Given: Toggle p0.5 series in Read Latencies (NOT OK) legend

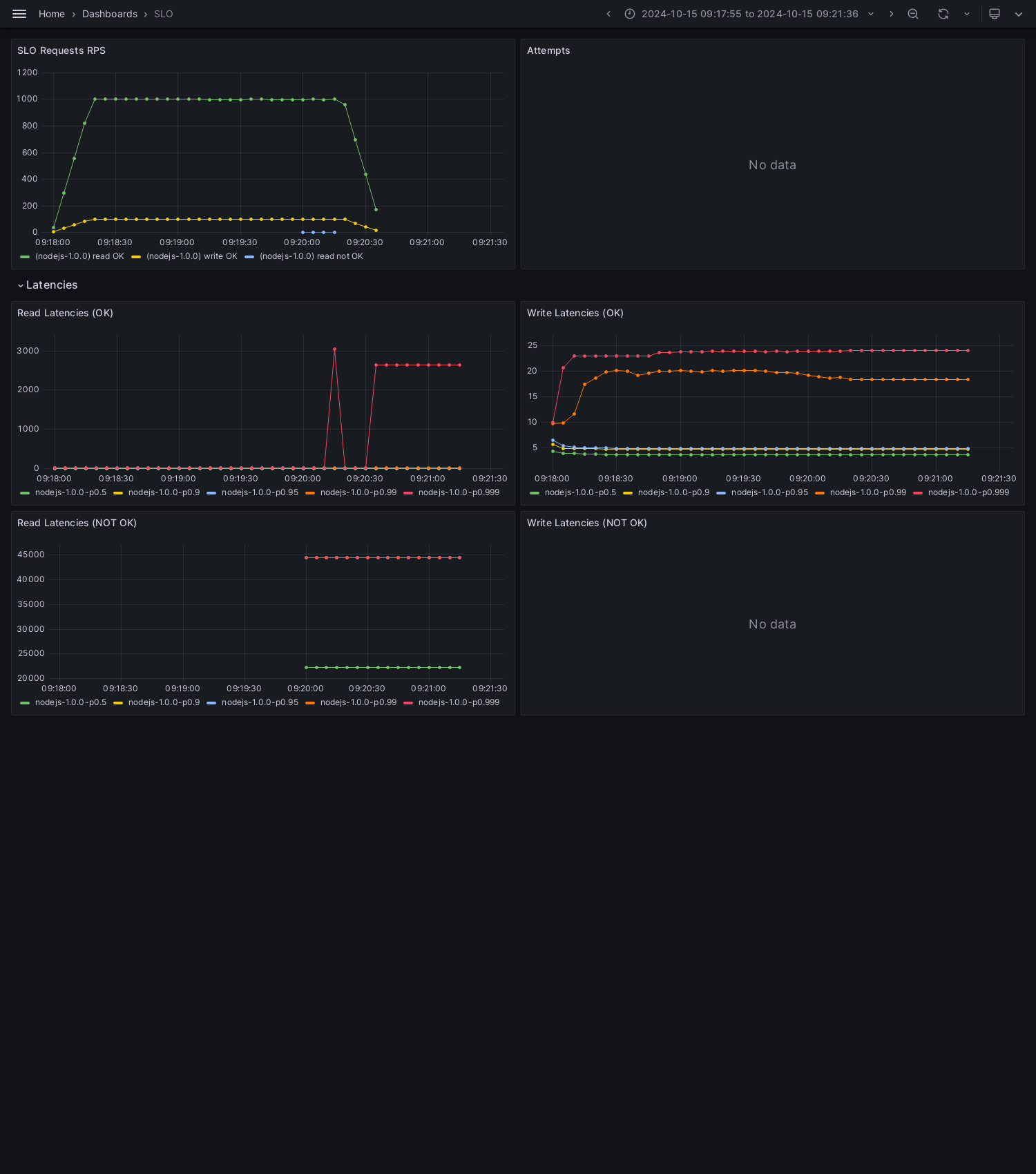Looking at the screenshot, I should (x=70, y=702).
